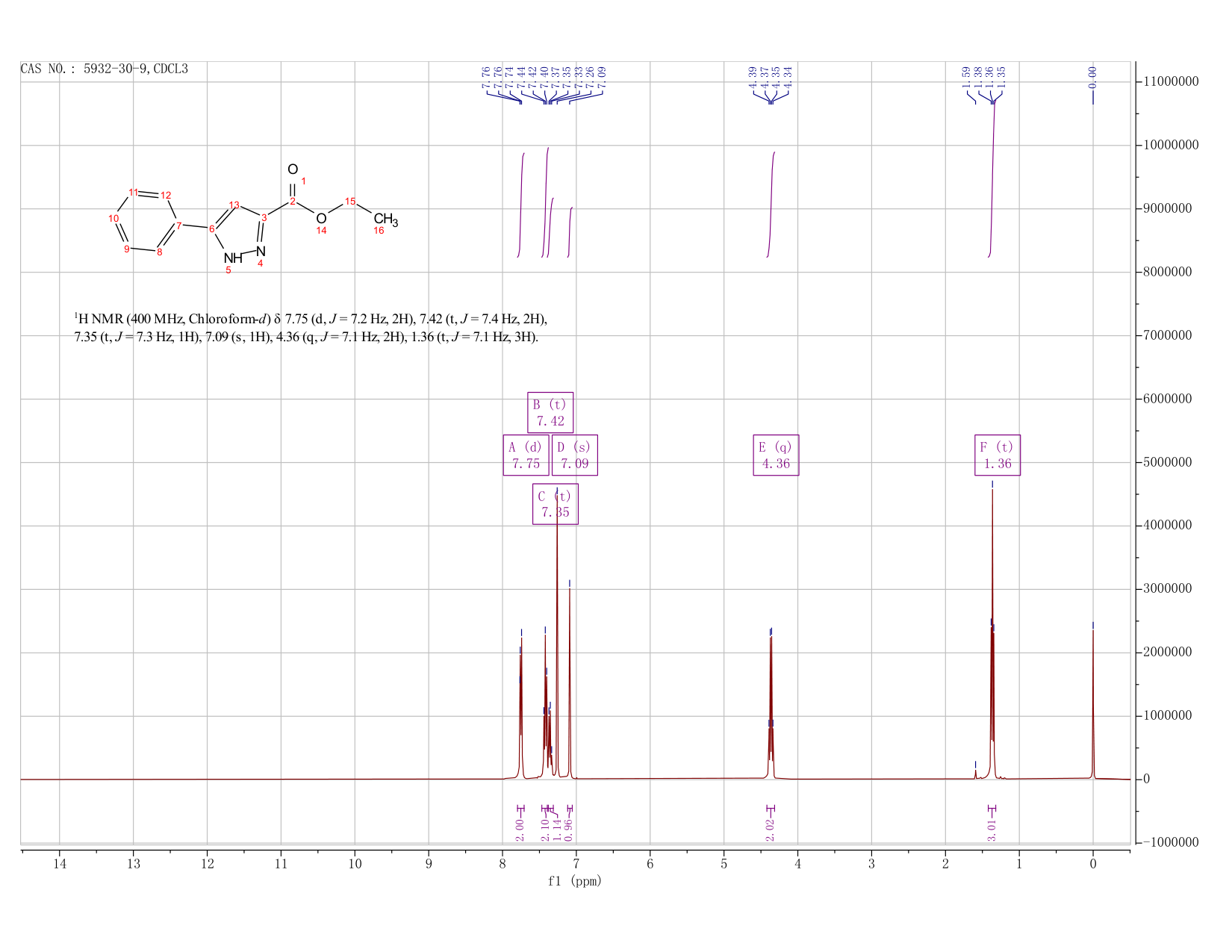Click the triplet peak near 1.36 ppm
1232x952 pixels.
pos(992,635)
